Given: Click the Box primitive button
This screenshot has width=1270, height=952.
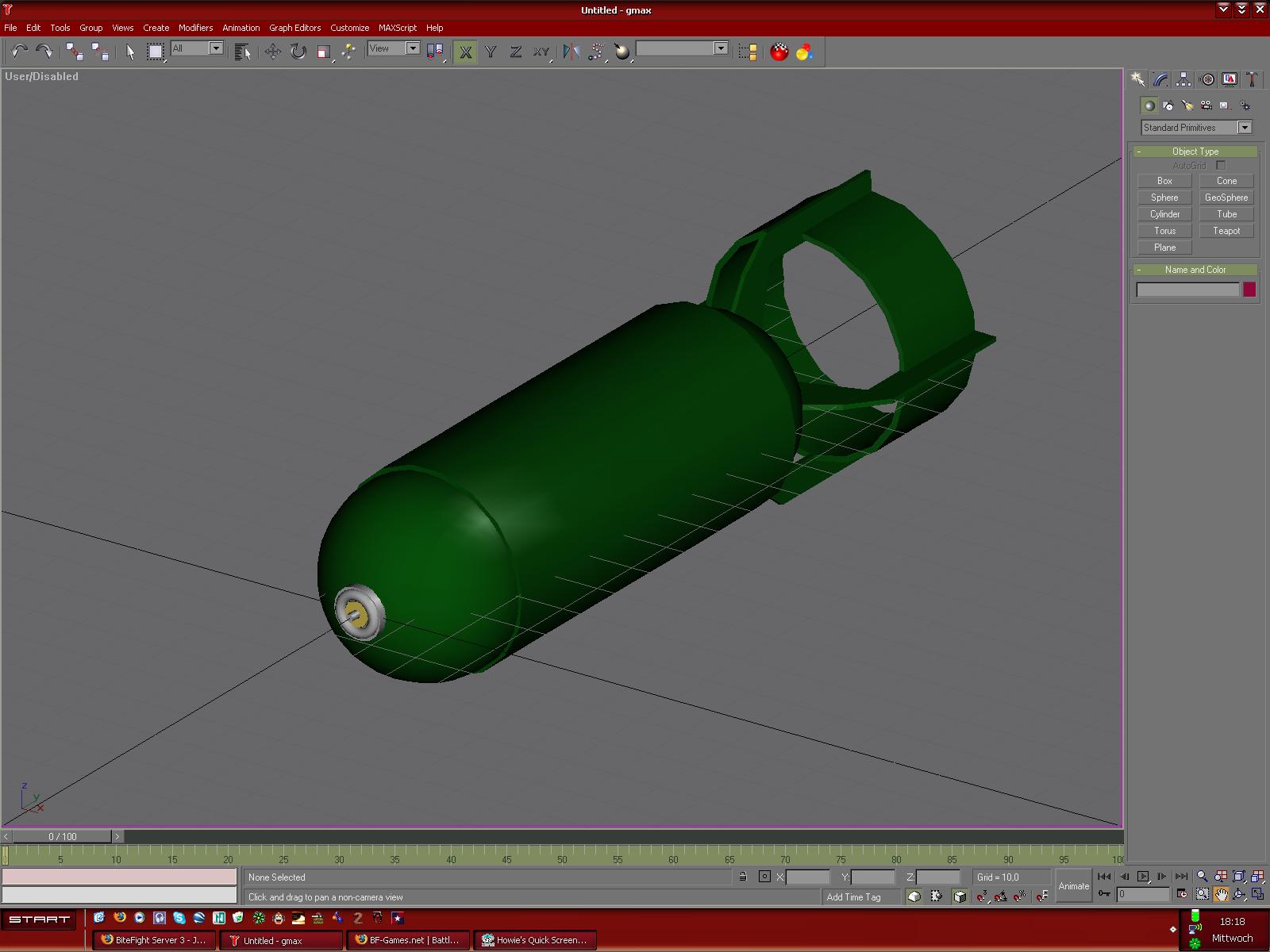Looking at the screenshot, I should click(1164, 181).
